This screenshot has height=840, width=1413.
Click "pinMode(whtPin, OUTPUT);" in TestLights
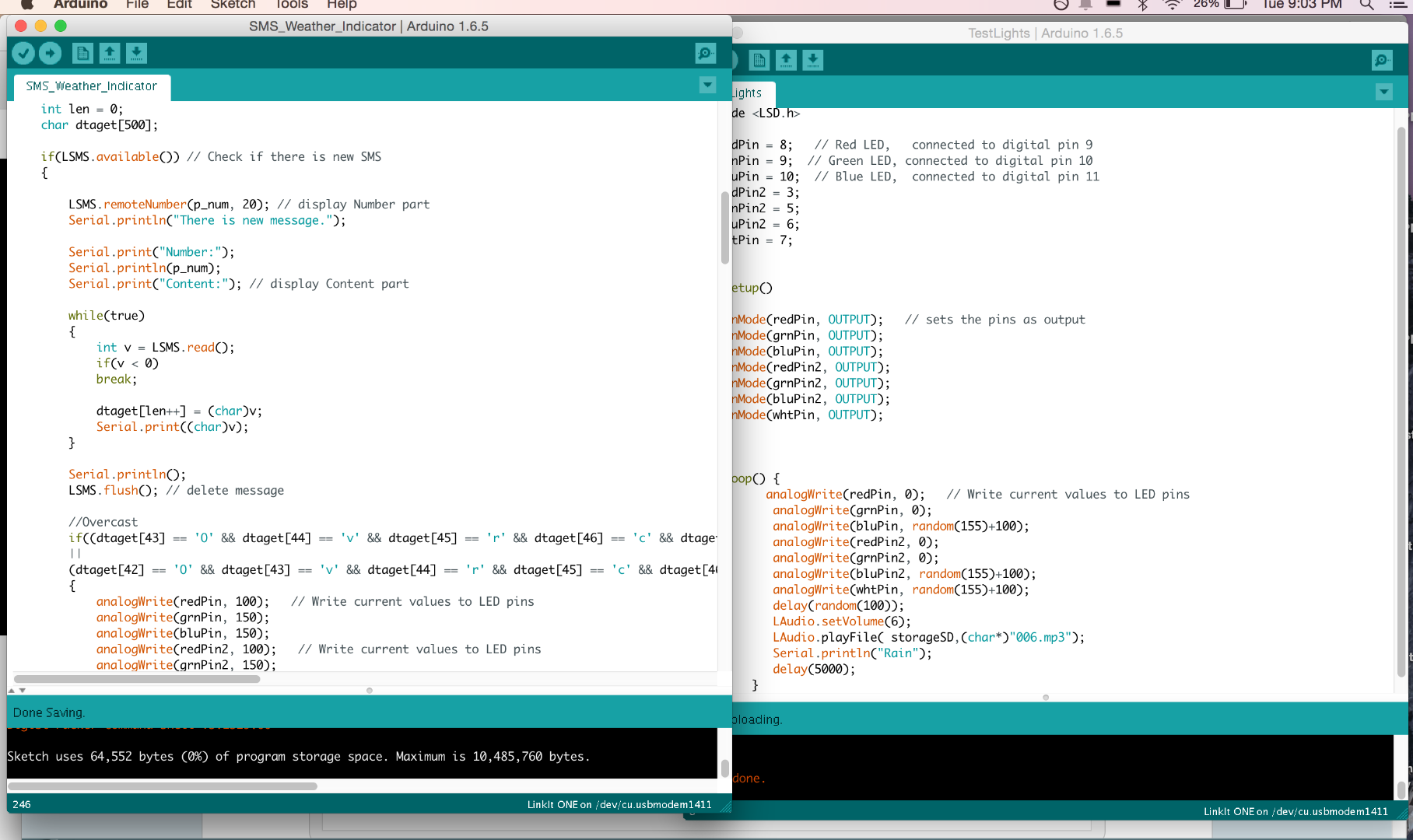pos(808,415)
